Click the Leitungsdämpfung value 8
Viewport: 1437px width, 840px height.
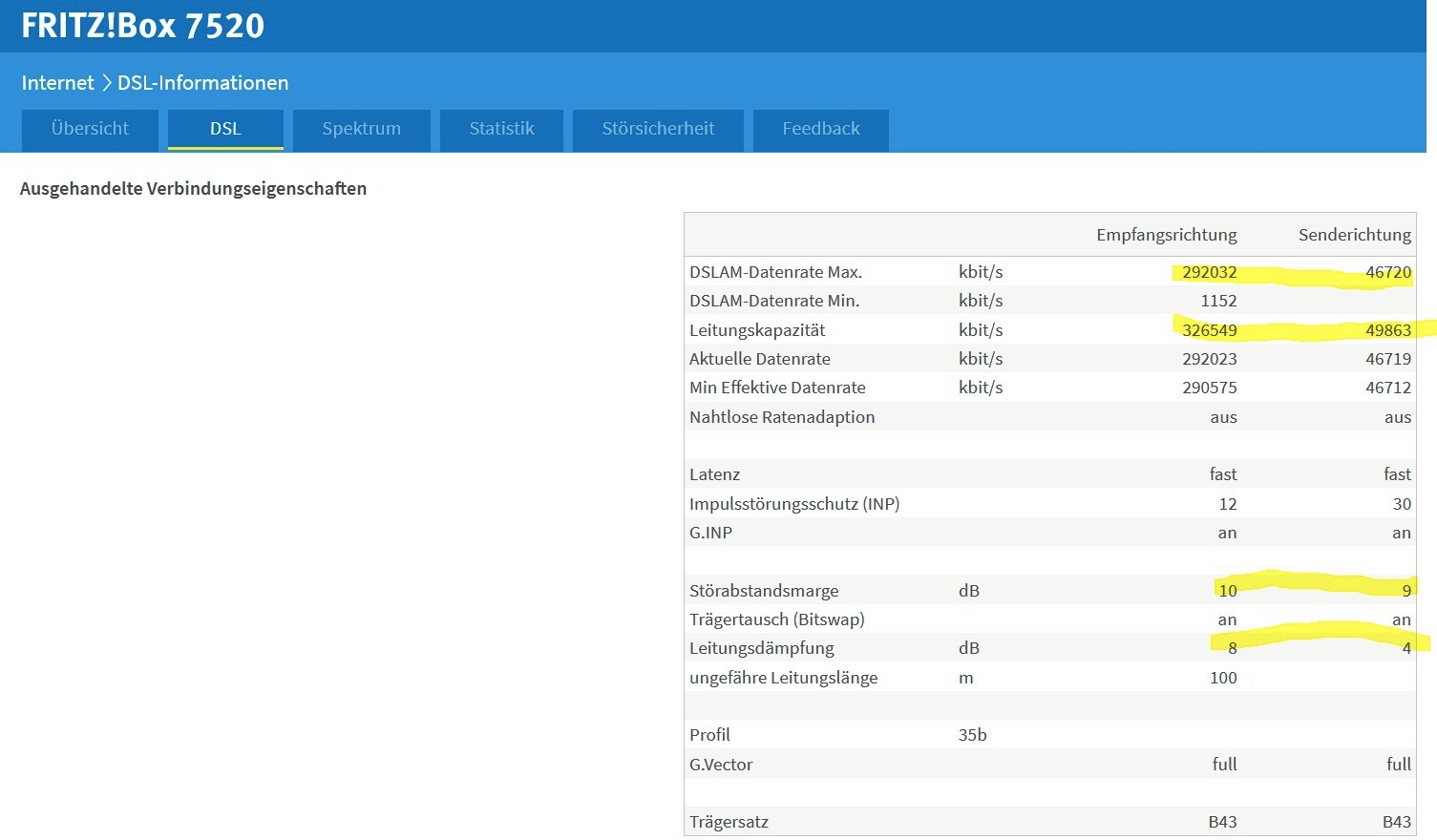[x=1232, y=648]
